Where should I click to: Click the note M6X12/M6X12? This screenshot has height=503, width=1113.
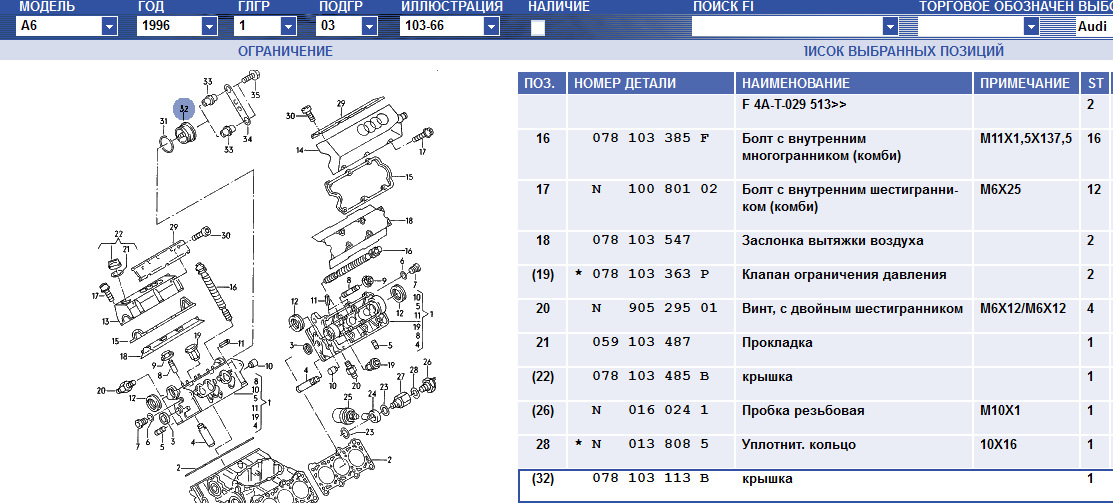pyautogui.click(x=1023, y=309)
